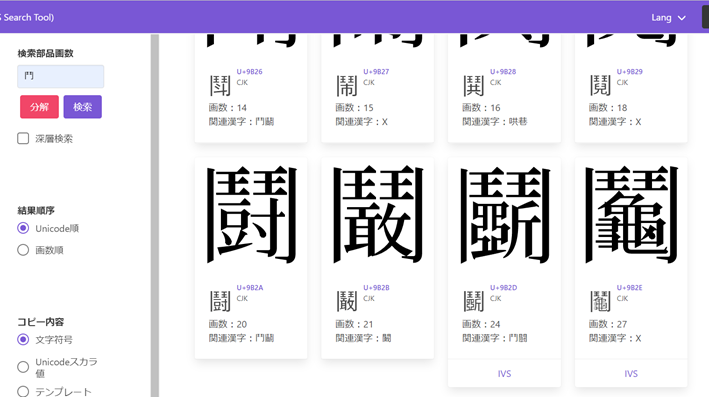Image resolution: width=709 pixels, height=397 pixels.
Task: Click small character next to U+9B28
Action: click(x=473, y=85)
